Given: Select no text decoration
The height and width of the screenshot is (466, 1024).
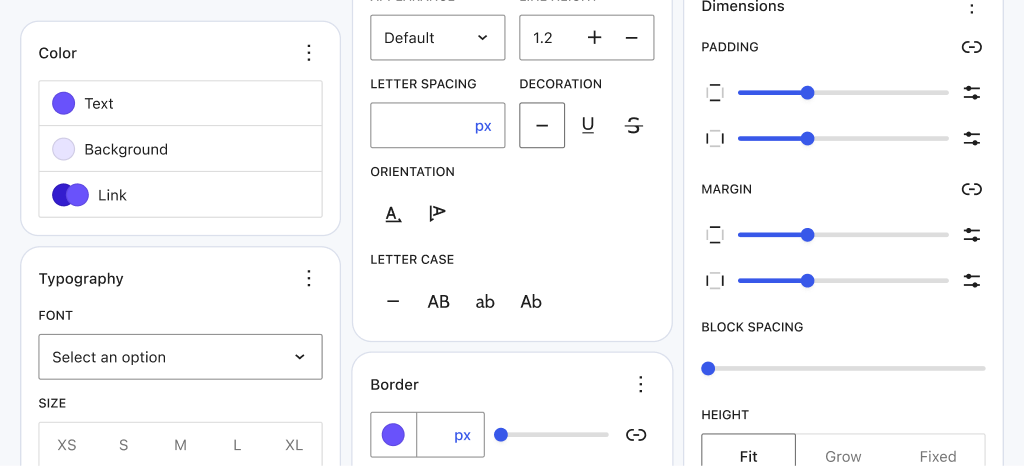Looking at the screenshot, I should (x=542, y=125).
